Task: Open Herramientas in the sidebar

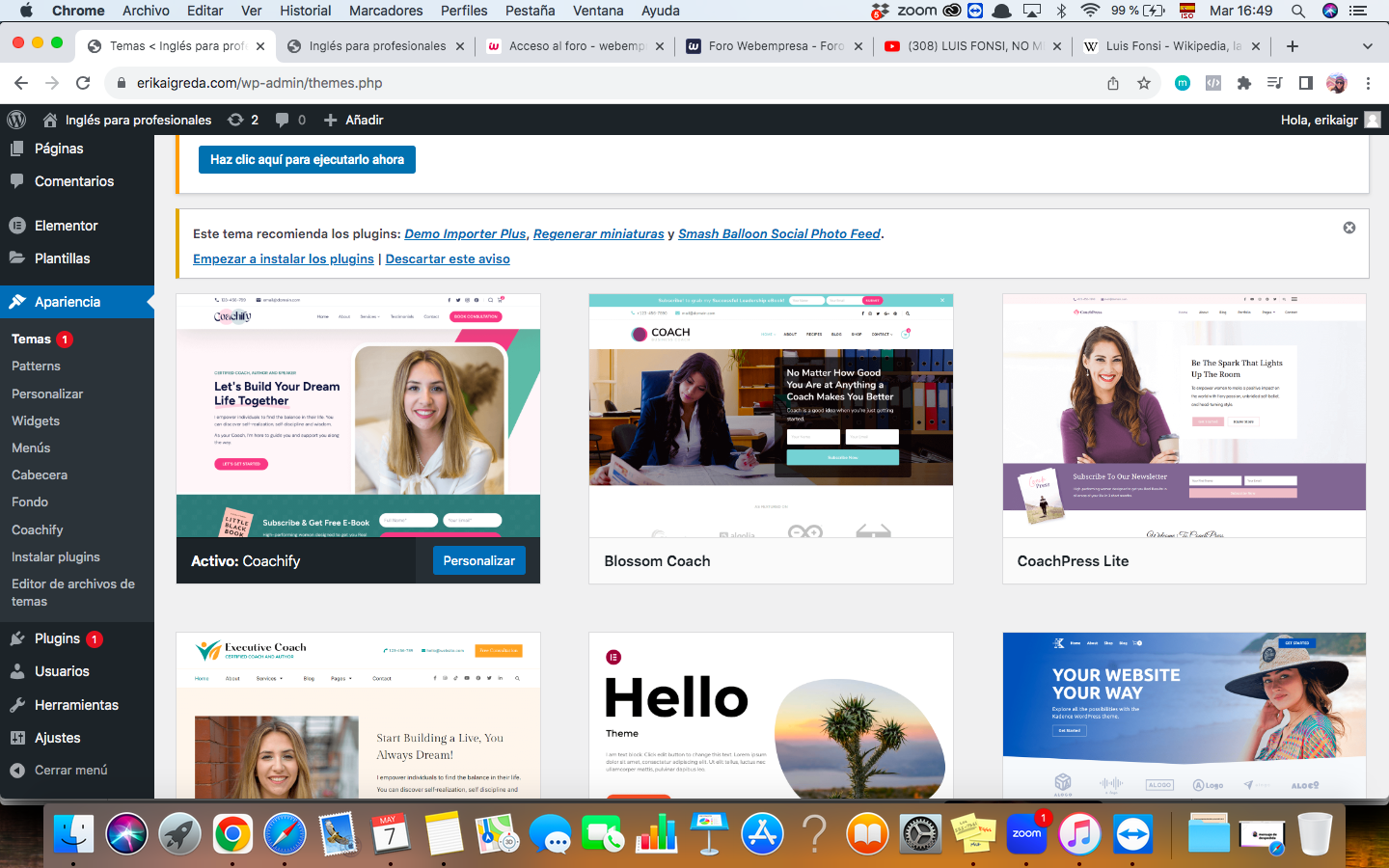Action: coord(77,705)
